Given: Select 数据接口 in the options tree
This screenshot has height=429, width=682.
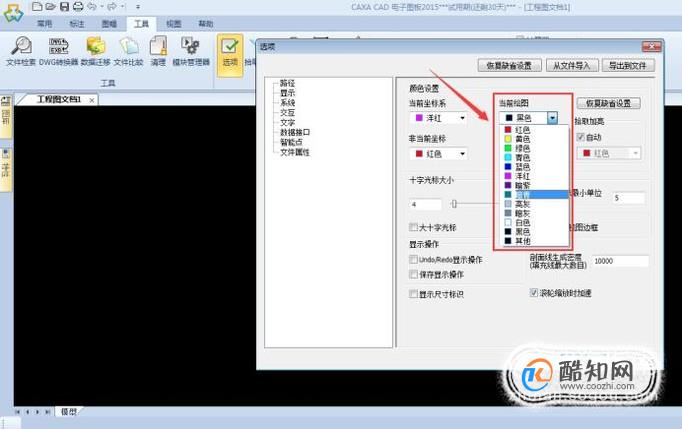Looking at the screenshot, I should point(294,132).
